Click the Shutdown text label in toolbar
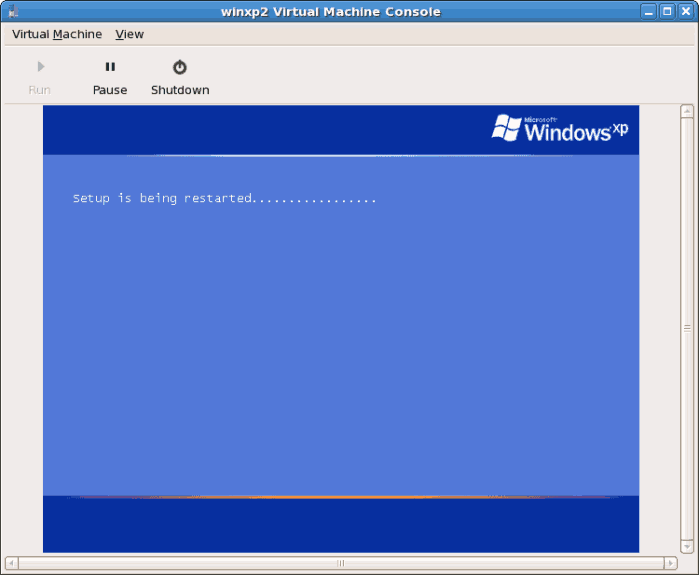This screenshot has height=575, width=699. click(180, 90)
